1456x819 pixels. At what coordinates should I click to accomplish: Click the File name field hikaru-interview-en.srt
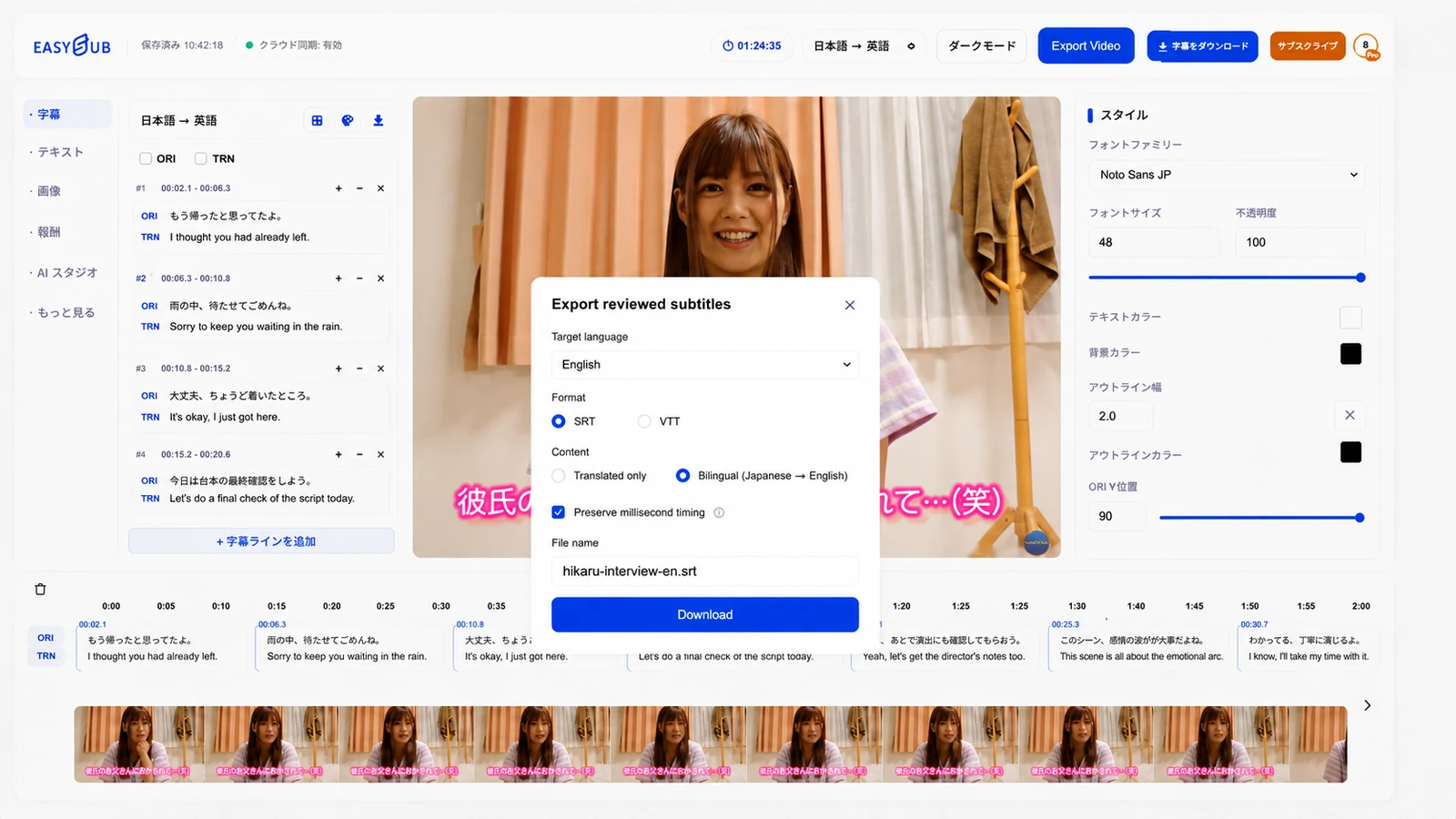(704, 571)
